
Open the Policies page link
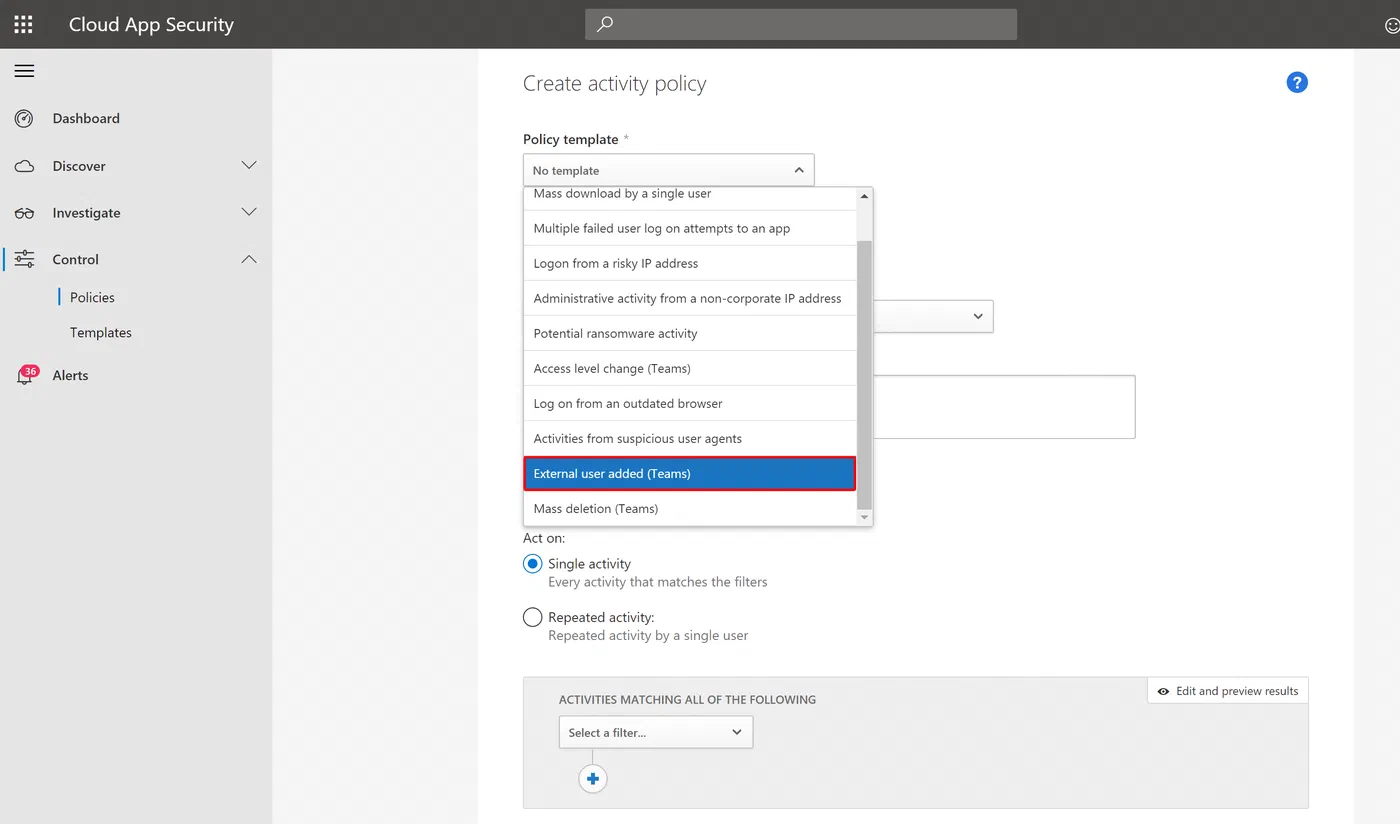(x=92, y=297)
